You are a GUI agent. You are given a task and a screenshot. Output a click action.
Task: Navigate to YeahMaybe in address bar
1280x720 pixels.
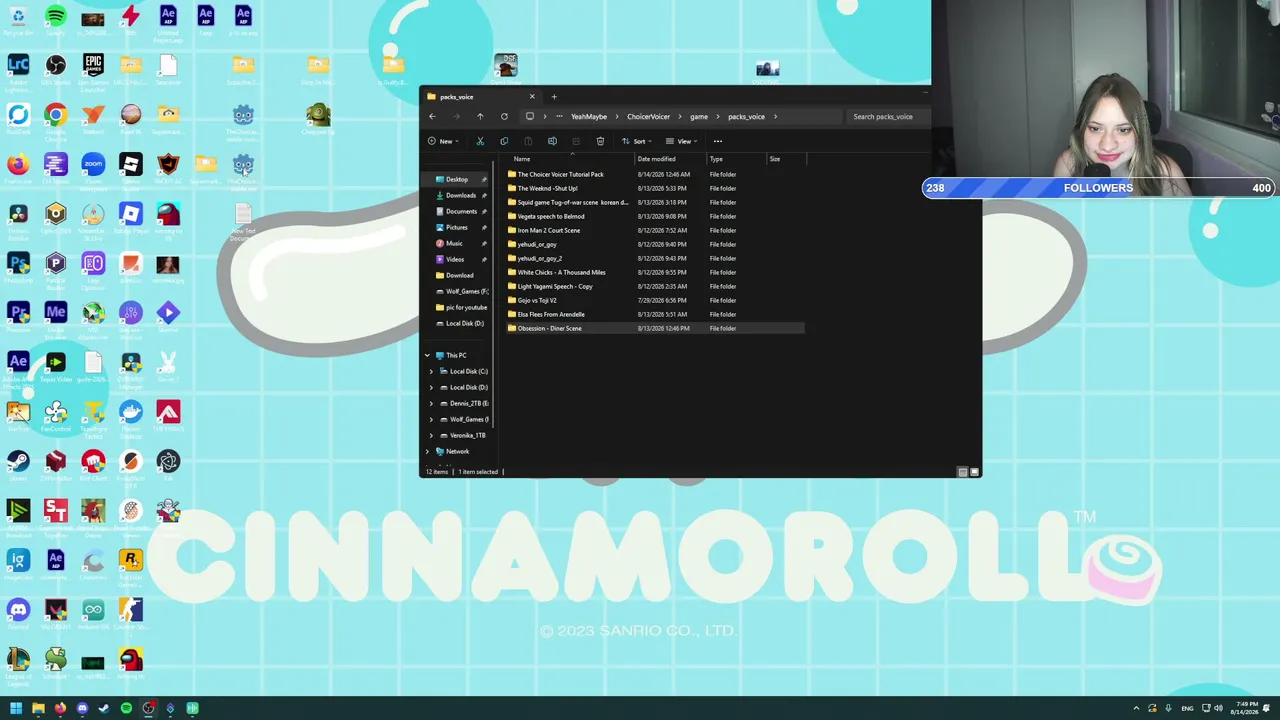589,117
